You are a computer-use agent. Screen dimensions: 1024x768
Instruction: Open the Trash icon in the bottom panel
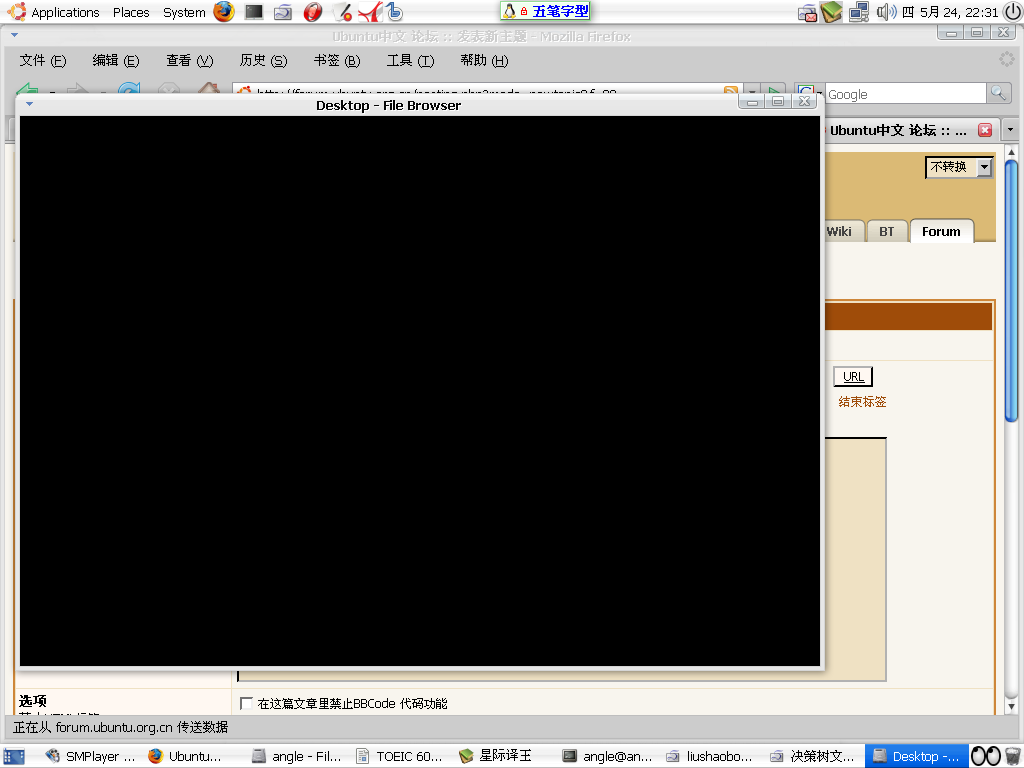(1013, 756)
